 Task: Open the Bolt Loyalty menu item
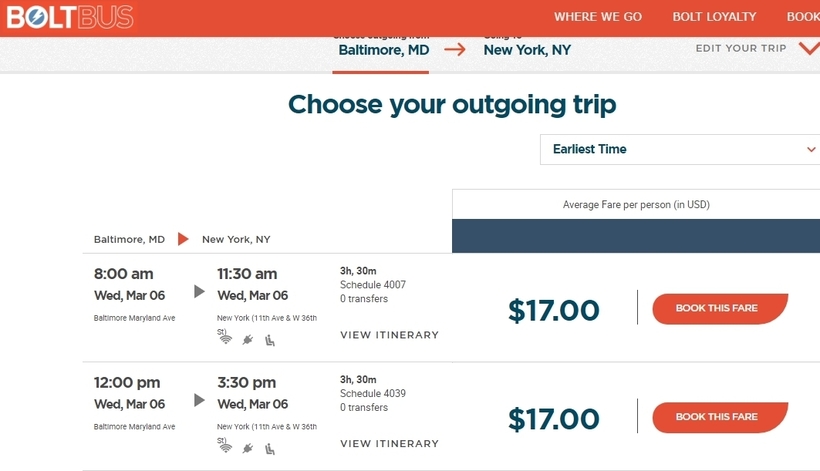[x=714, y=17]
